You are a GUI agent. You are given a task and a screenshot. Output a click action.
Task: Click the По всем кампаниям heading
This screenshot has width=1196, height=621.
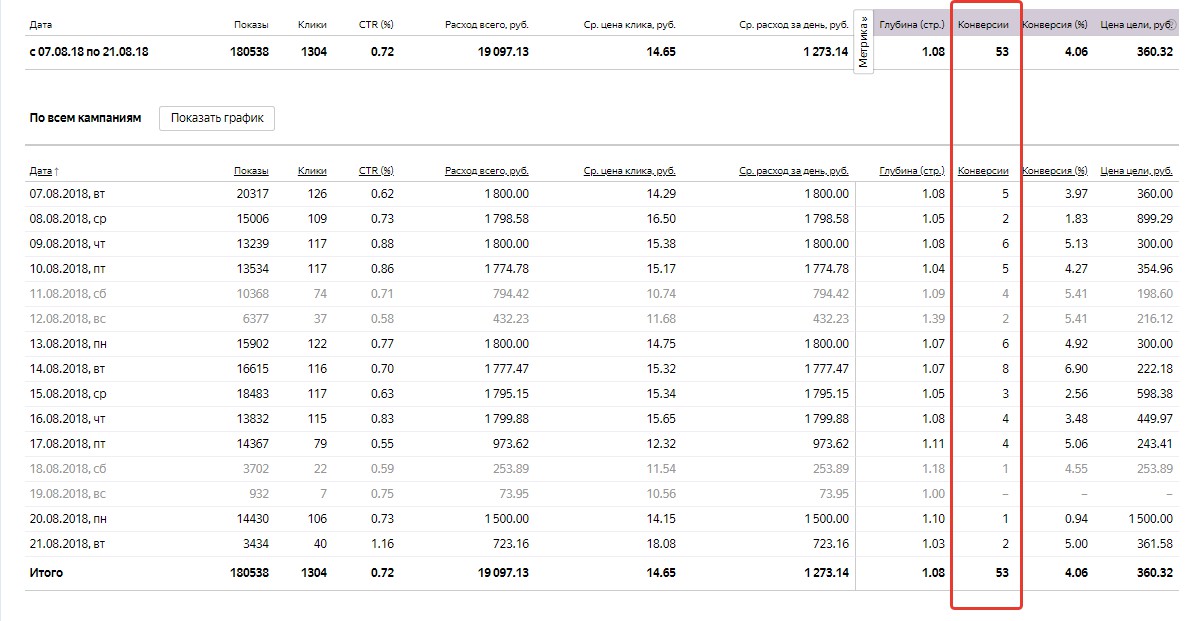click(x=85, y=118)
